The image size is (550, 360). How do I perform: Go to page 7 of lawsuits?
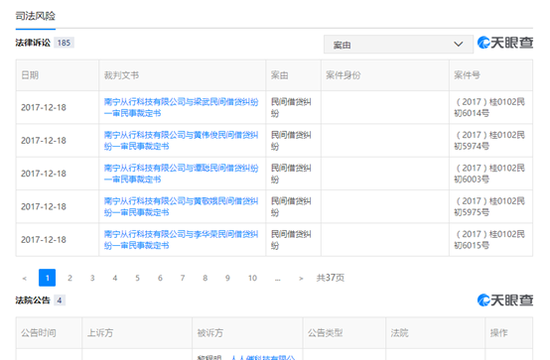182,278
